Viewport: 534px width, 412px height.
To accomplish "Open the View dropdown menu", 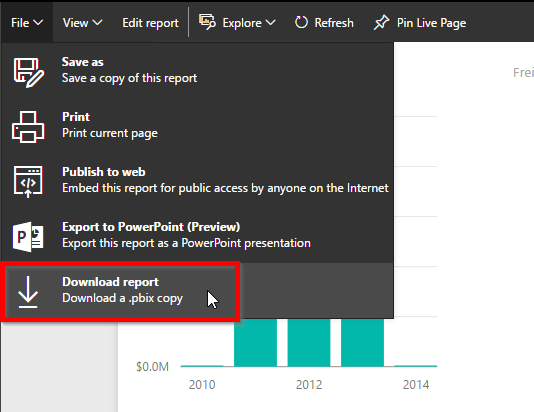I will [x=82, y=23].
